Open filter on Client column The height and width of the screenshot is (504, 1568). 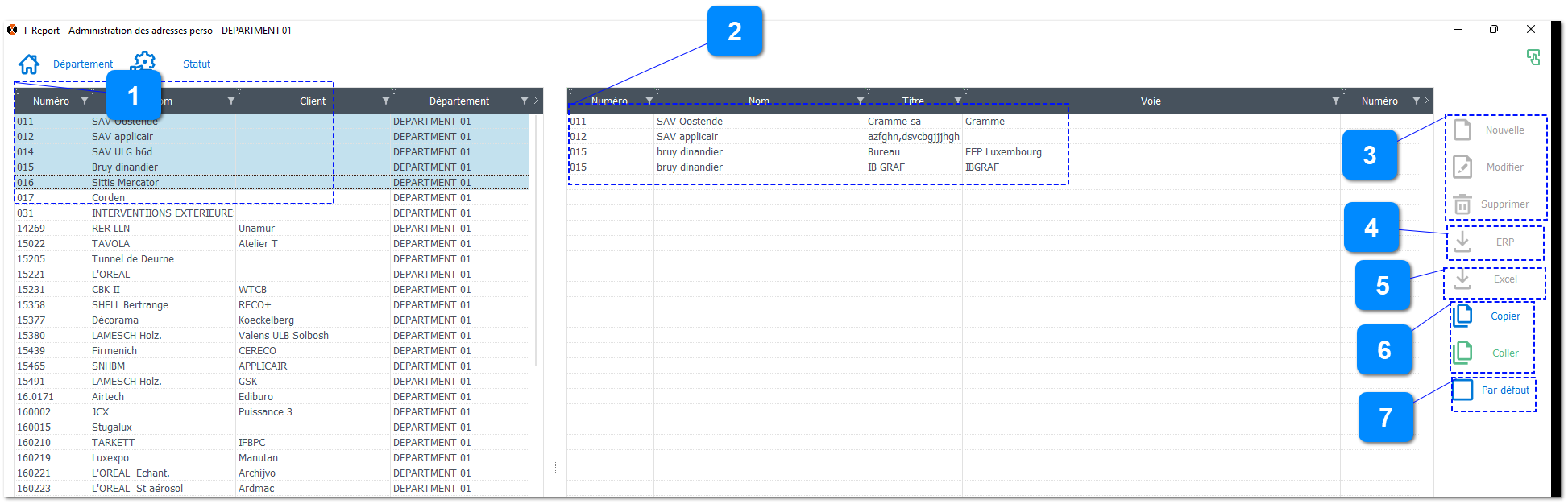[x=386, y=101]
